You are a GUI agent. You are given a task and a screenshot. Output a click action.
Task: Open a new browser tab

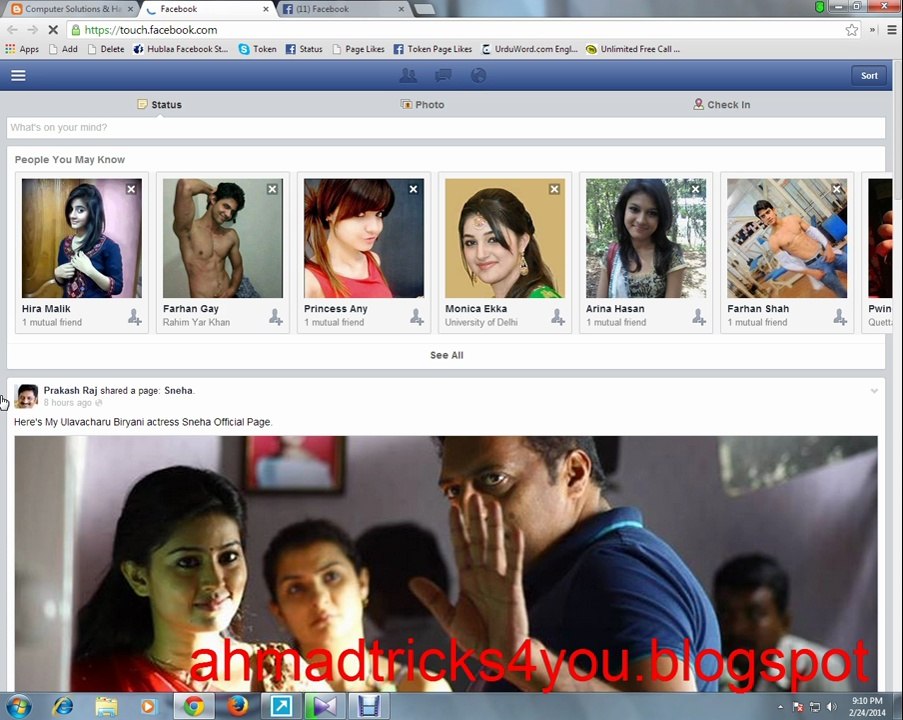424,9
